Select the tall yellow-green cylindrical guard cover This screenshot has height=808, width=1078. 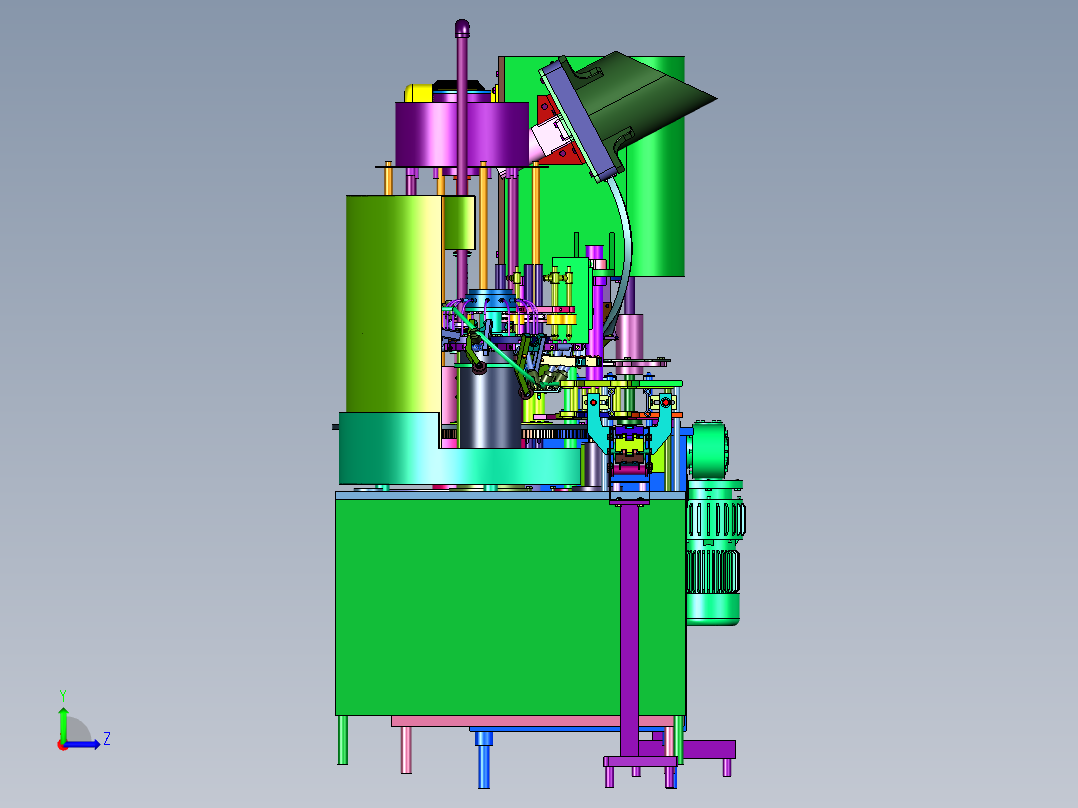click(x=393, y=303)
